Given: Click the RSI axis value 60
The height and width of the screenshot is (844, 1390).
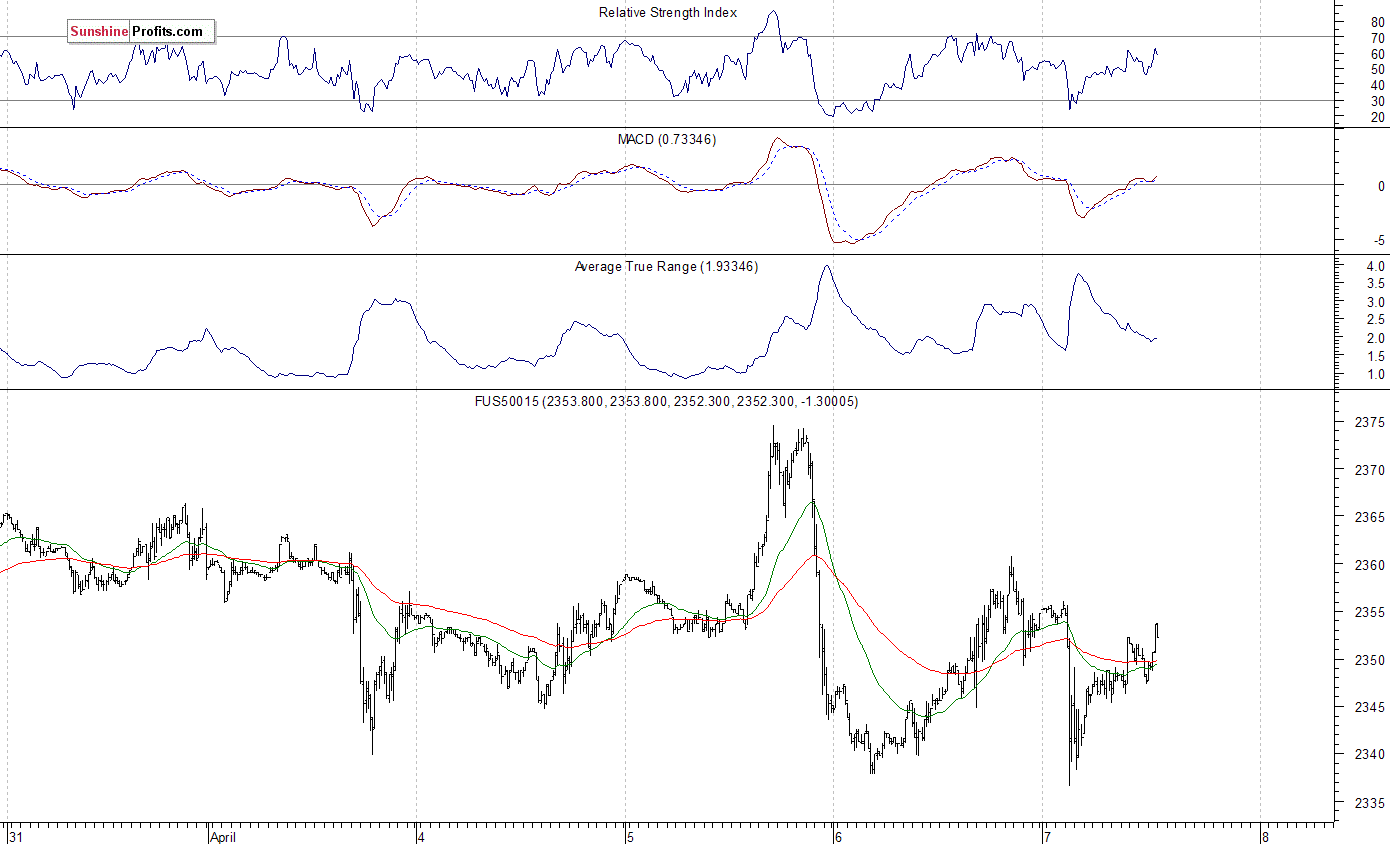Looking at the screenshot, I should (x=1378, y=54).
